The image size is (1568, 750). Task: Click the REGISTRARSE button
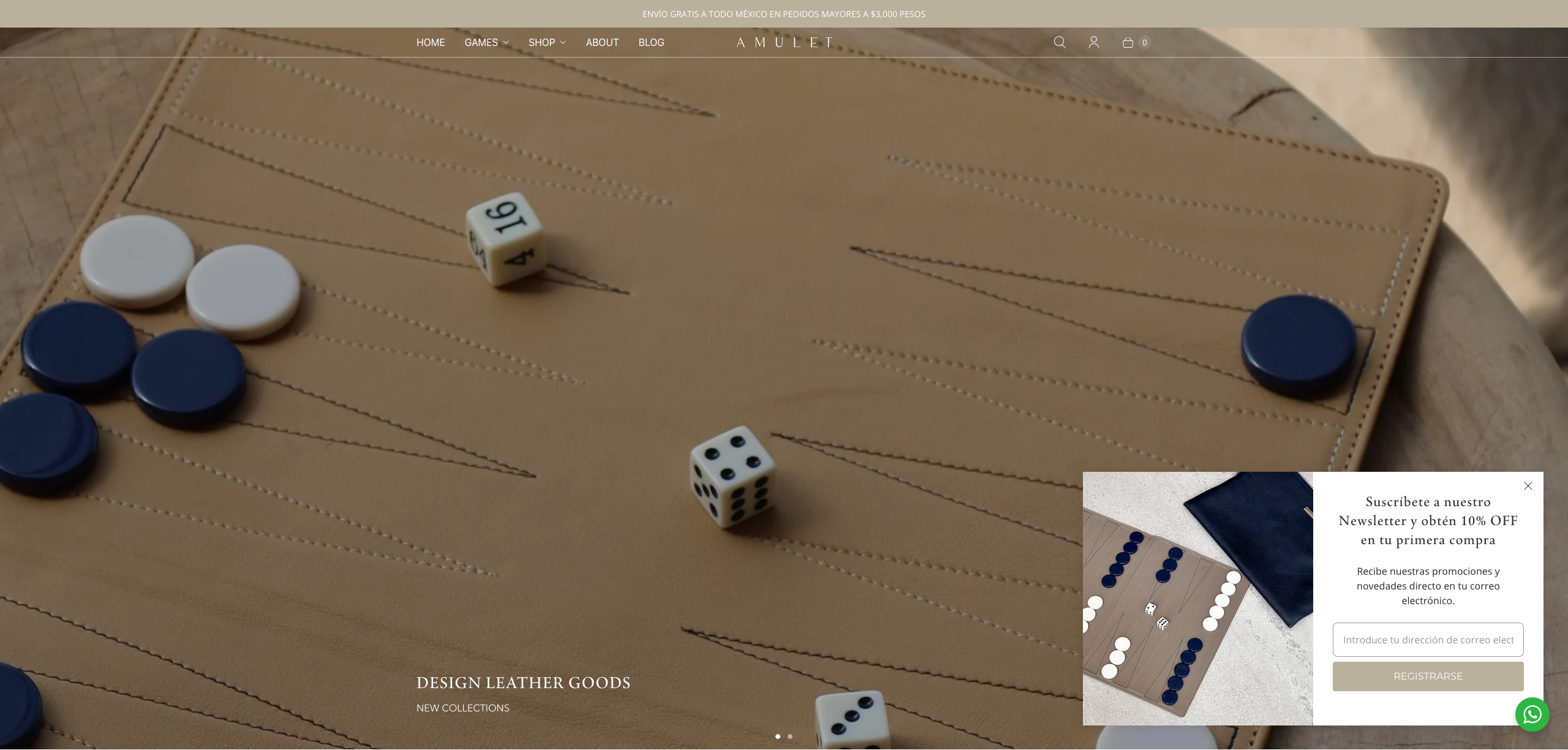pyautogui.click(x=1428, y=676)
